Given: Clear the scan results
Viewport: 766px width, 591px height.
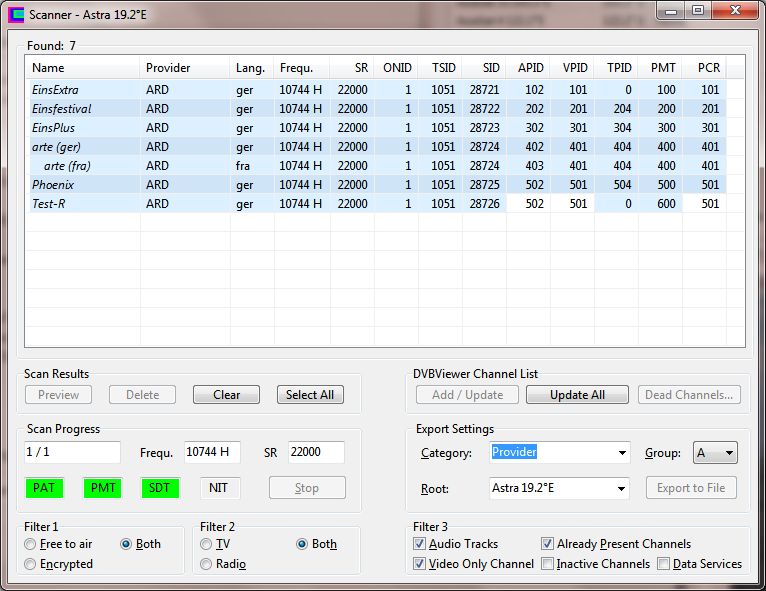Looking at the screenshot, I should click(226, 395).
